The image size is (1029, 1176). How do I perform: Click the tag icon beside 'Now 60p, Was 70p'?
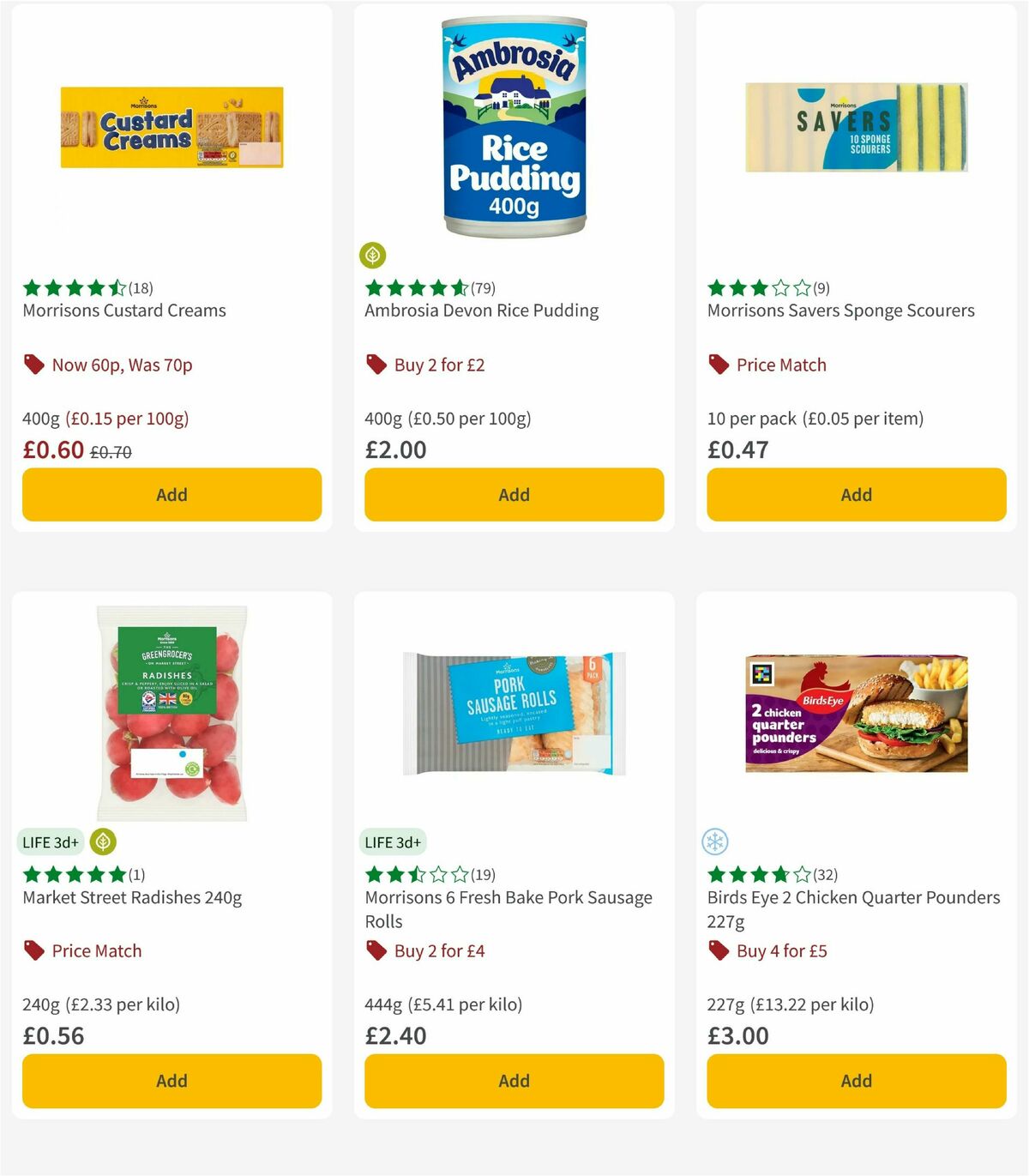pyautogui.click(x=33, y=364)
